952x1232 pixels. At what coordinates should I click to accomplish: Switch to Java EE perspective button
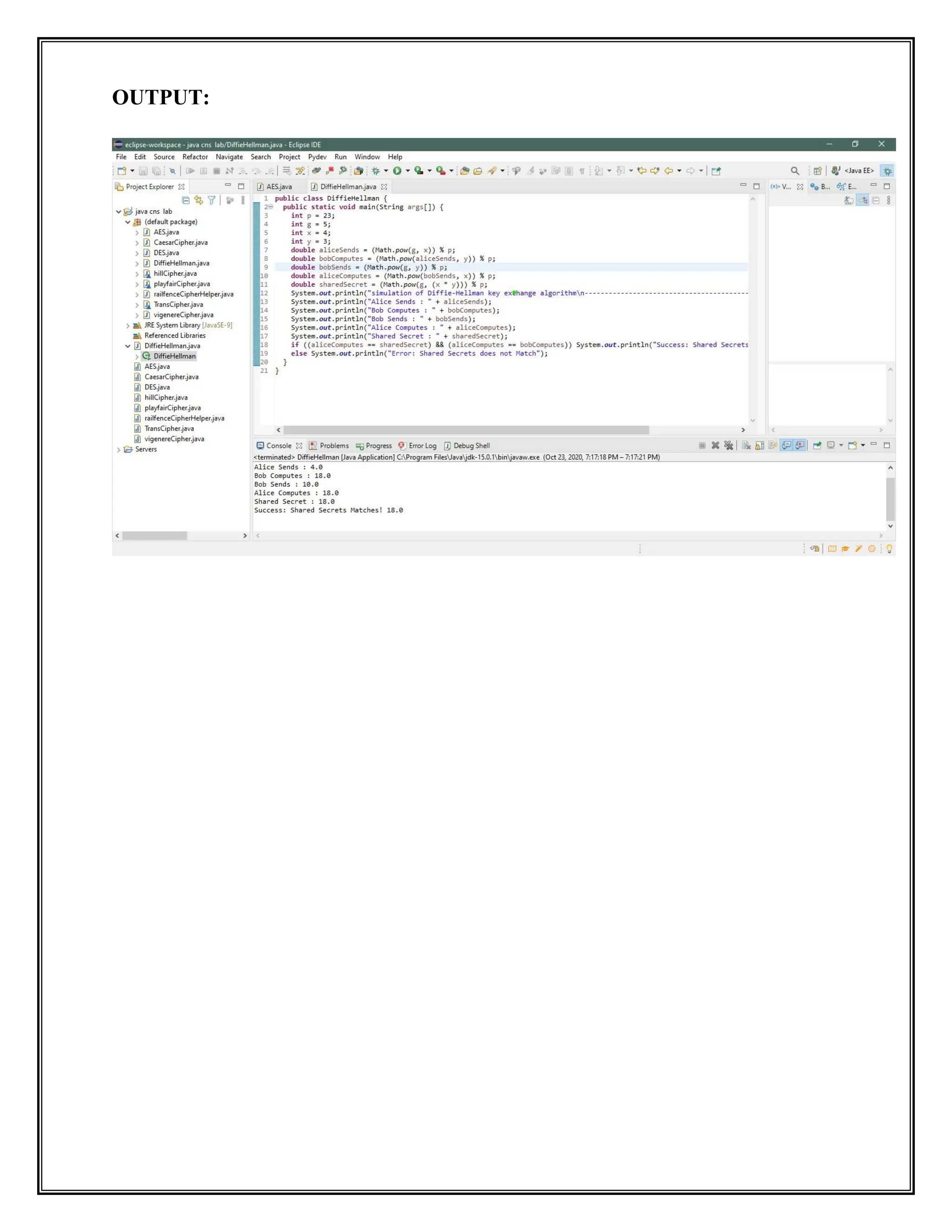(853, 171)
